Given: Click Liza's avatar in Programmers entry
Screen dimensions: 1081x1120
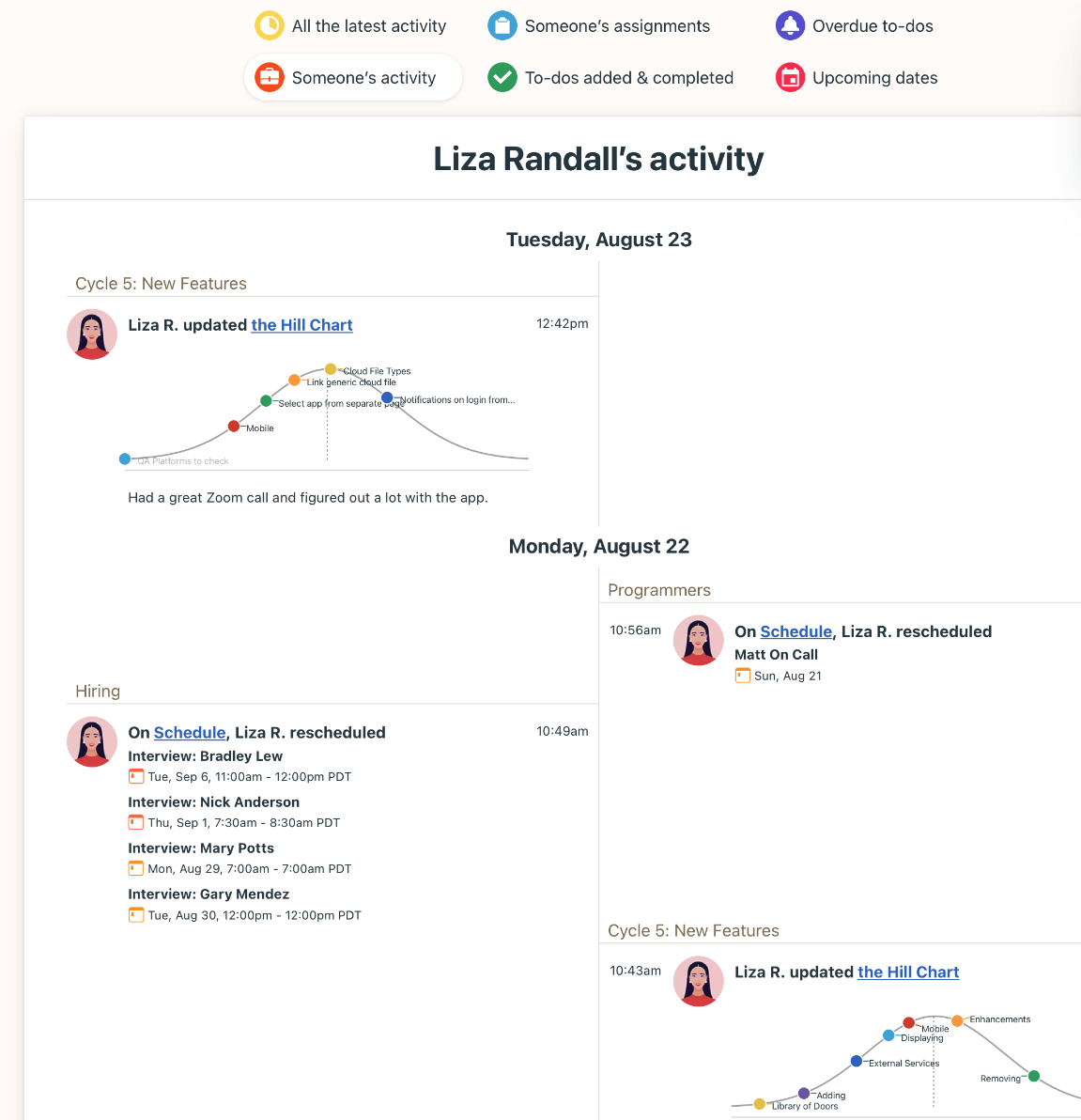Looking at the screenshot, I should [x=699, y=640].
